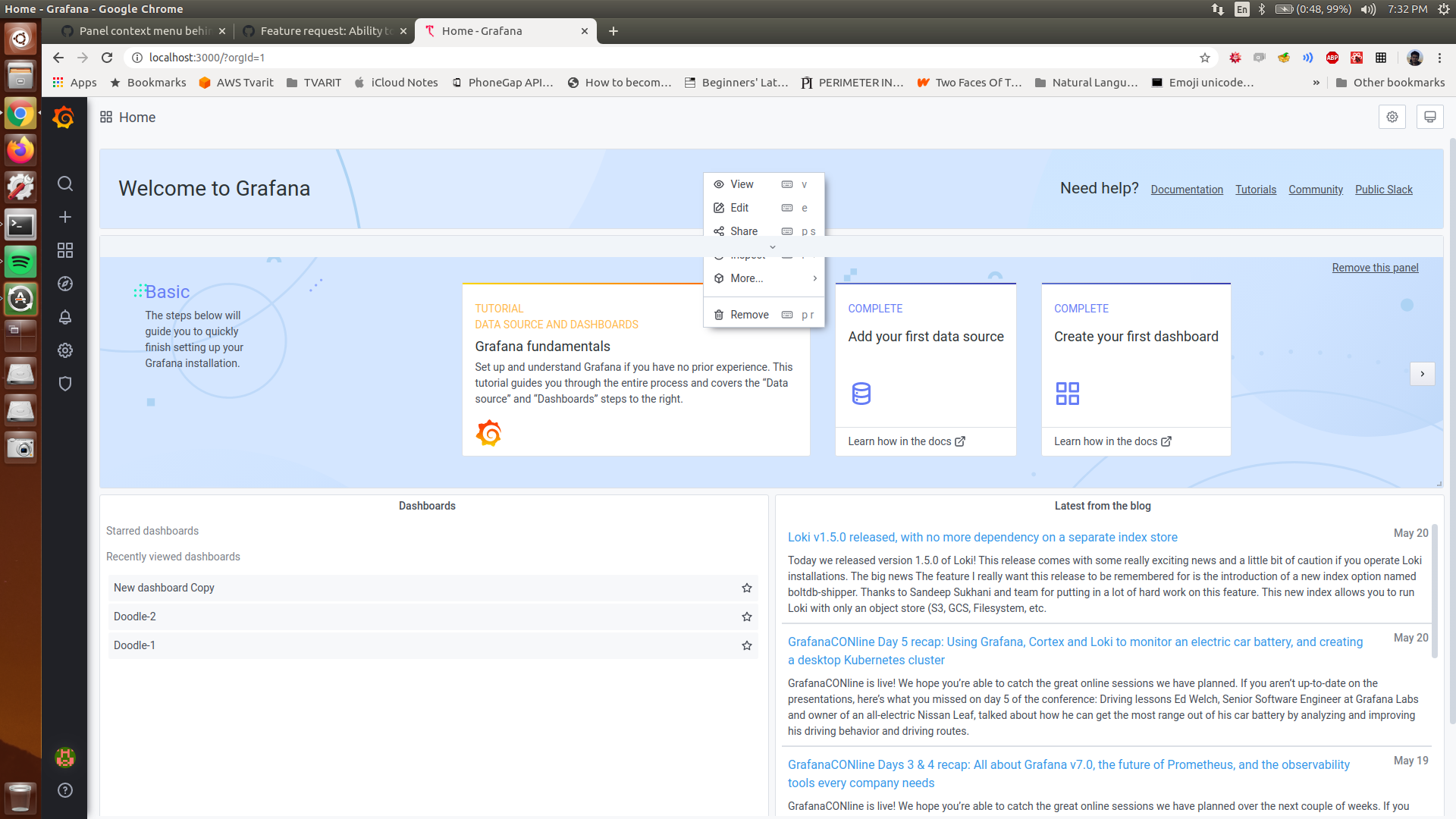Open the Dashboards icon in sidebar

pyautogui.click(x=64, y=250)
